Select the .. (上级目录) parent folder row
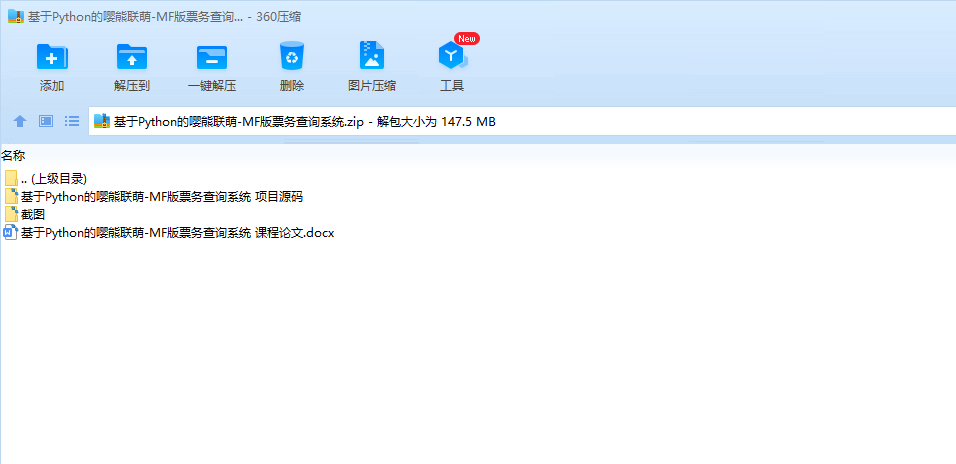The height and width of the screenshot is (464, 956). pyautogui.click(x=46, y=179)
